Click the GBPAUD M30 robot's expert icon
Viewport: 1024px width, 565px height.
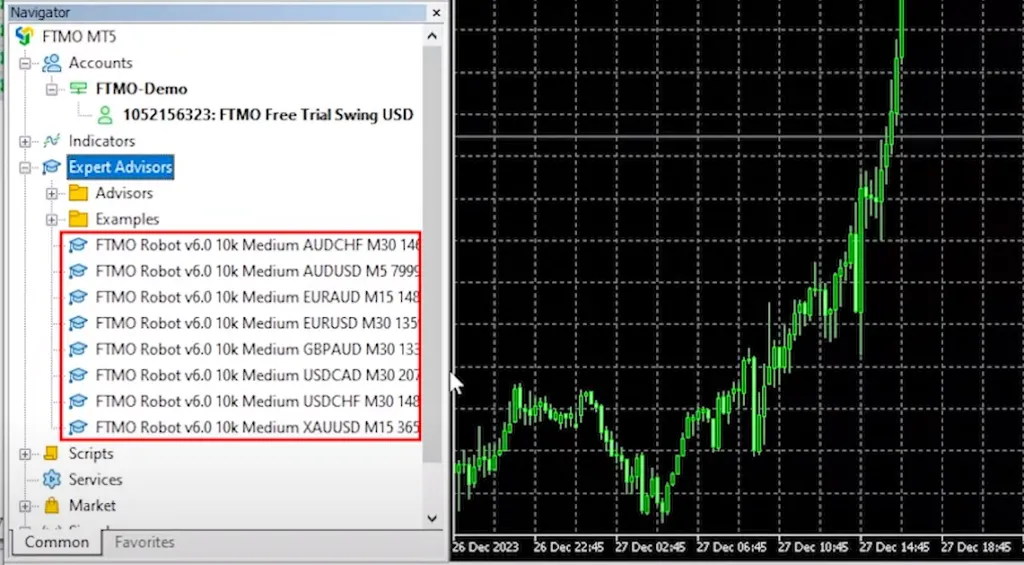78,349
